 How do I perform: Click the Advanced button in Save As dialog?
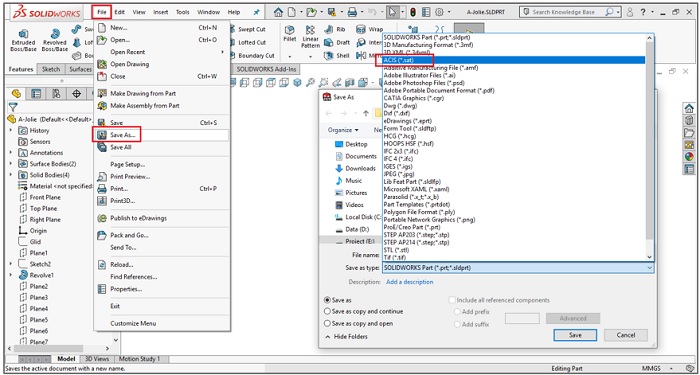[x=573, y=318]
